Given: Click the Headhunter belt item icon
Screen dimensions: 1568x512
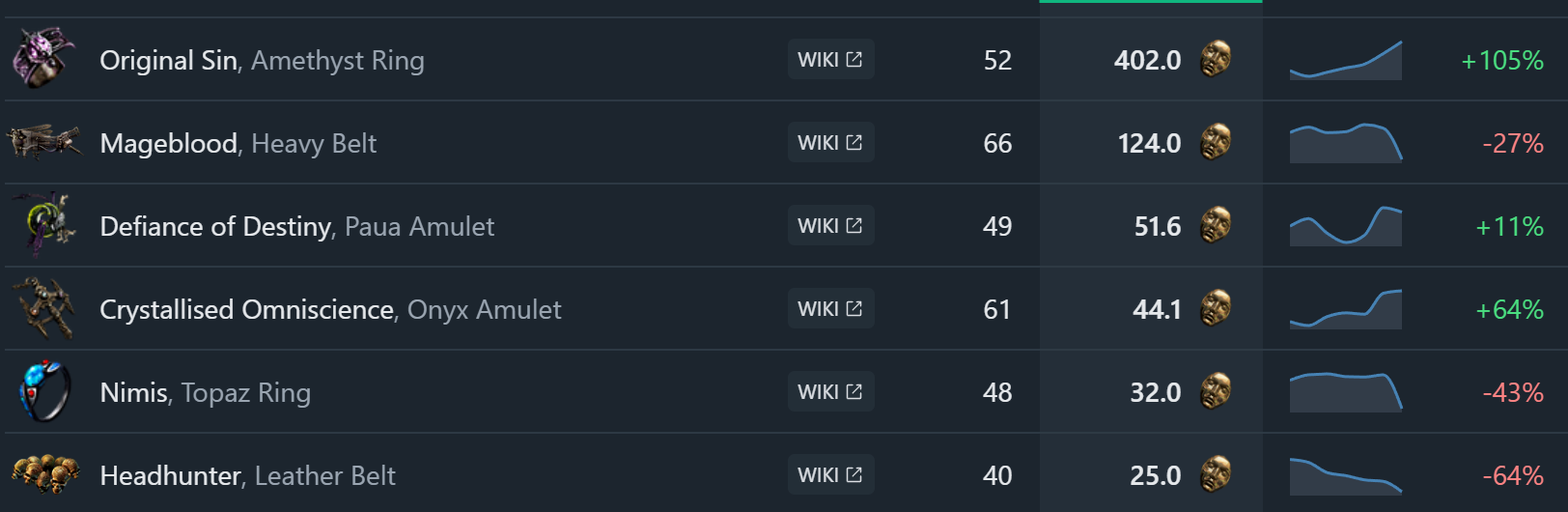Looking at the screenshot, I should (44, 474).
